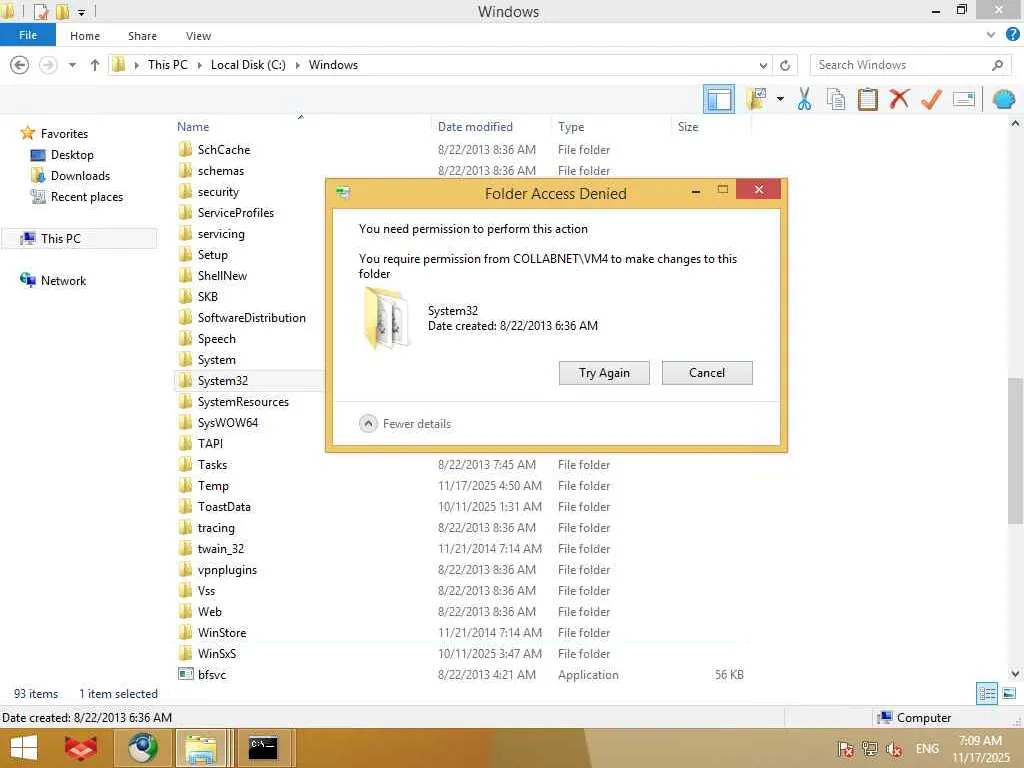Screen dimensions: 1024x768
Task: Go back with the Back arrow
Action: coord(20,65)
